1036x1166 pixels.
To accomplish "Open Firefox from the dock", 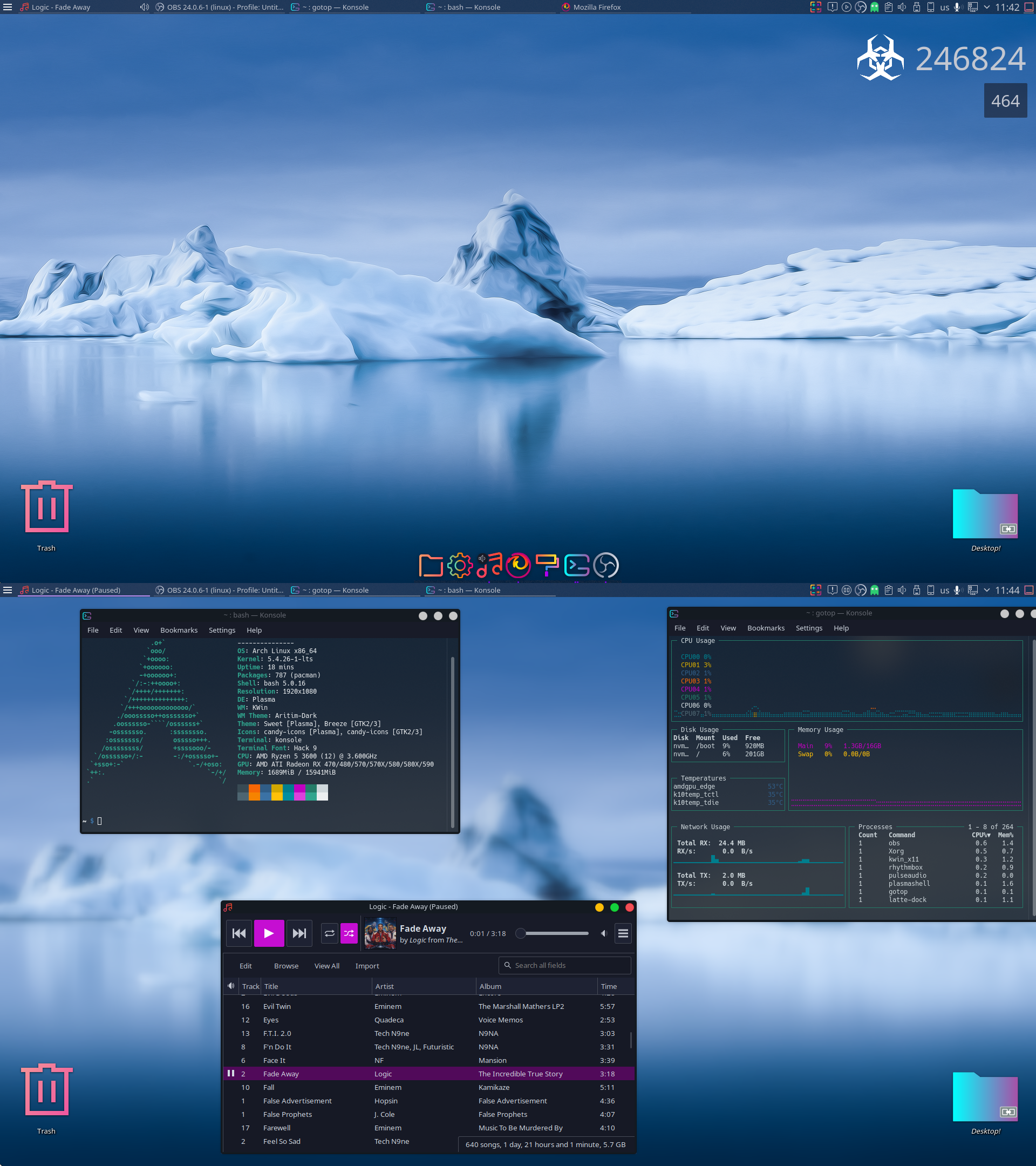I will (519, 565).
